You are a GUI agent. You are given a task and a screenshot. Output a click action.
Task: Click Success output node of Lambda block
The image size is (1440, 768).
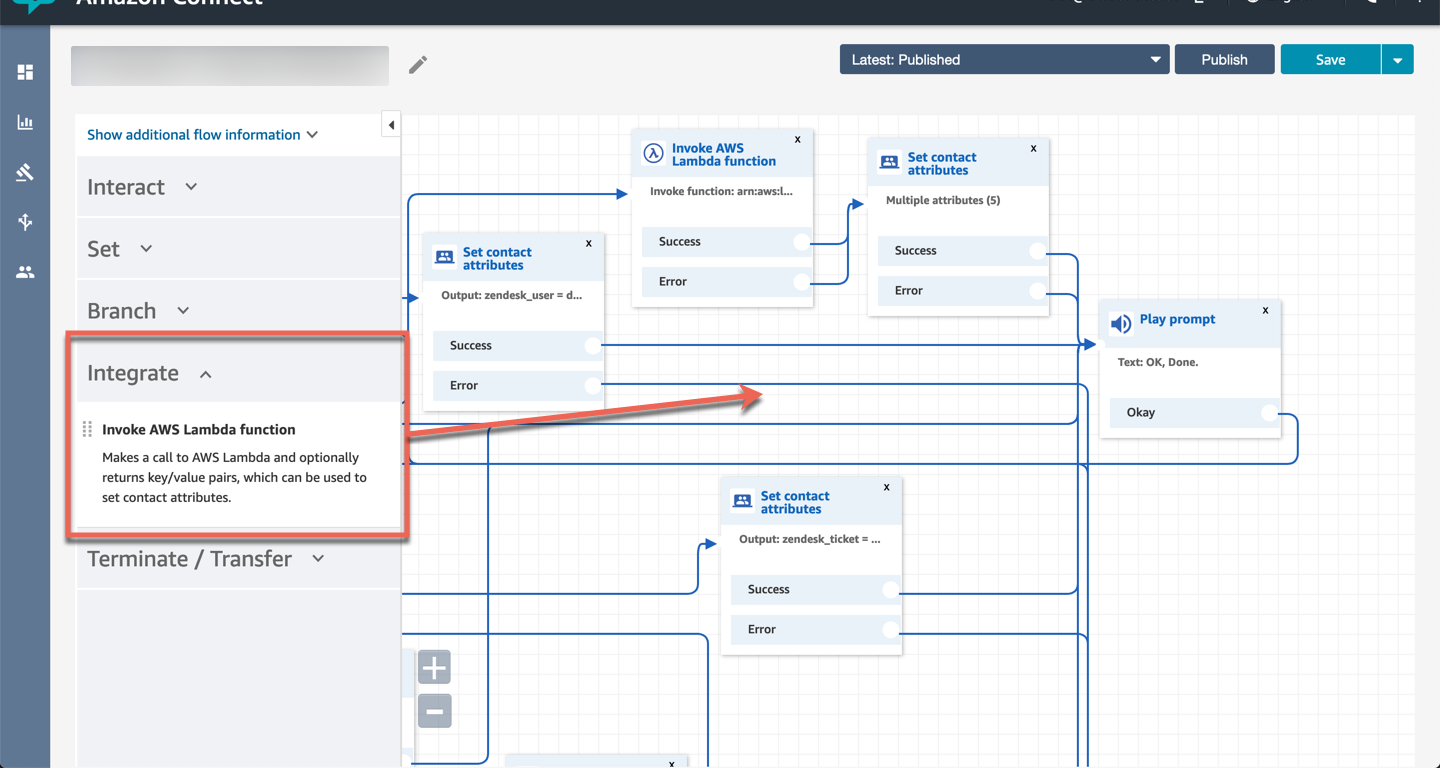[801, 242]
